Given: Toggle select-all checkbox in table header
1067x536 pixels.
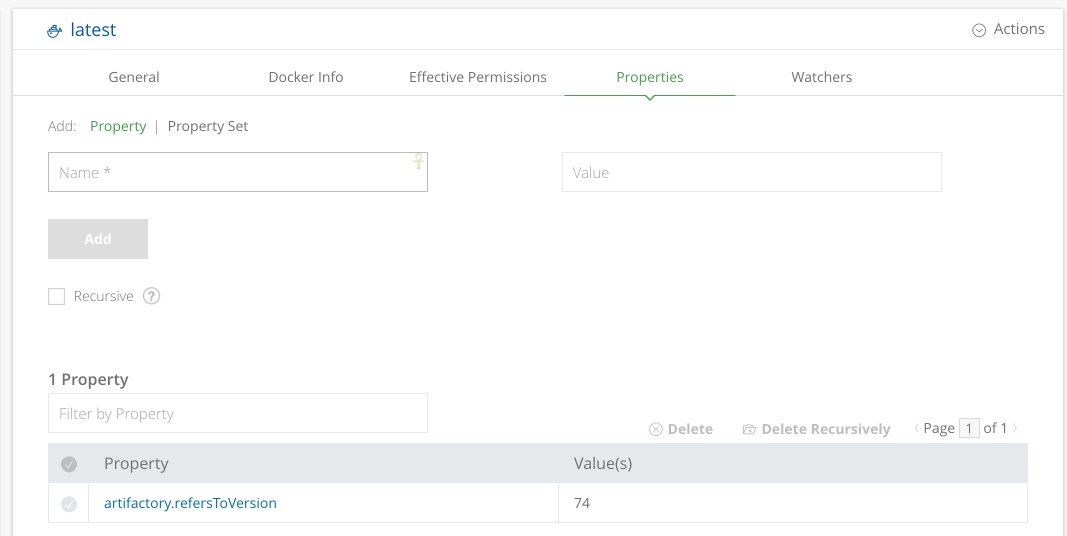Looking at the screenshot, I should coord(69,464).
